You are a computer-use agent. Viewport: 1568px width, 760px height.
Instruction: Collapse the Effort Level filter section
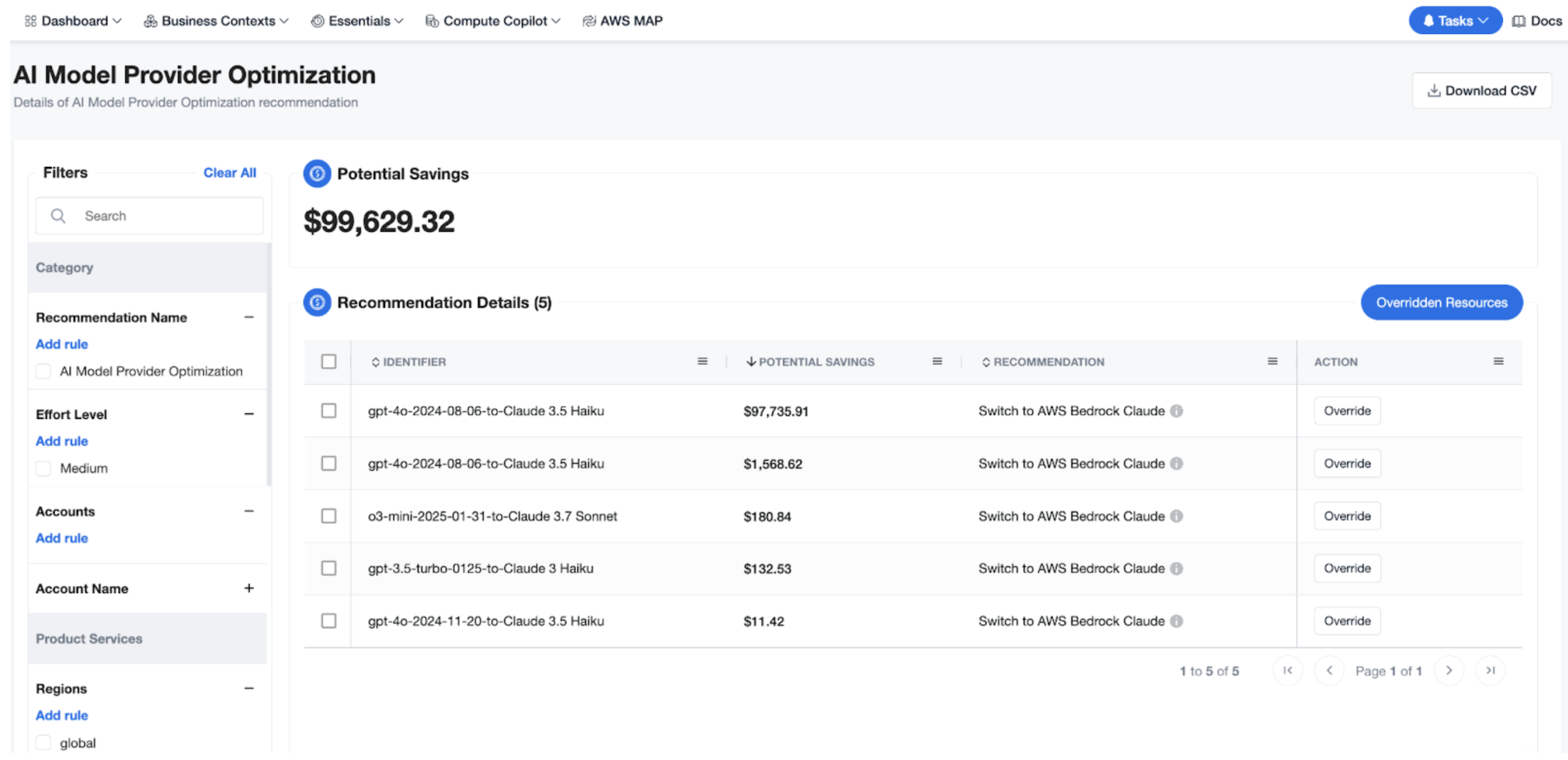(x=249, y=414)
